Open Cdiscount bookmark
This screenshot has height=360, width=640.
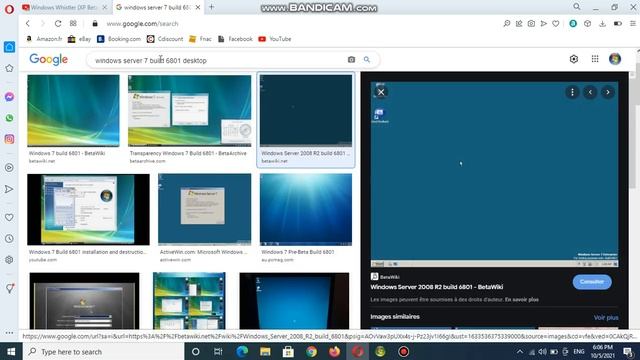point(165,39)
